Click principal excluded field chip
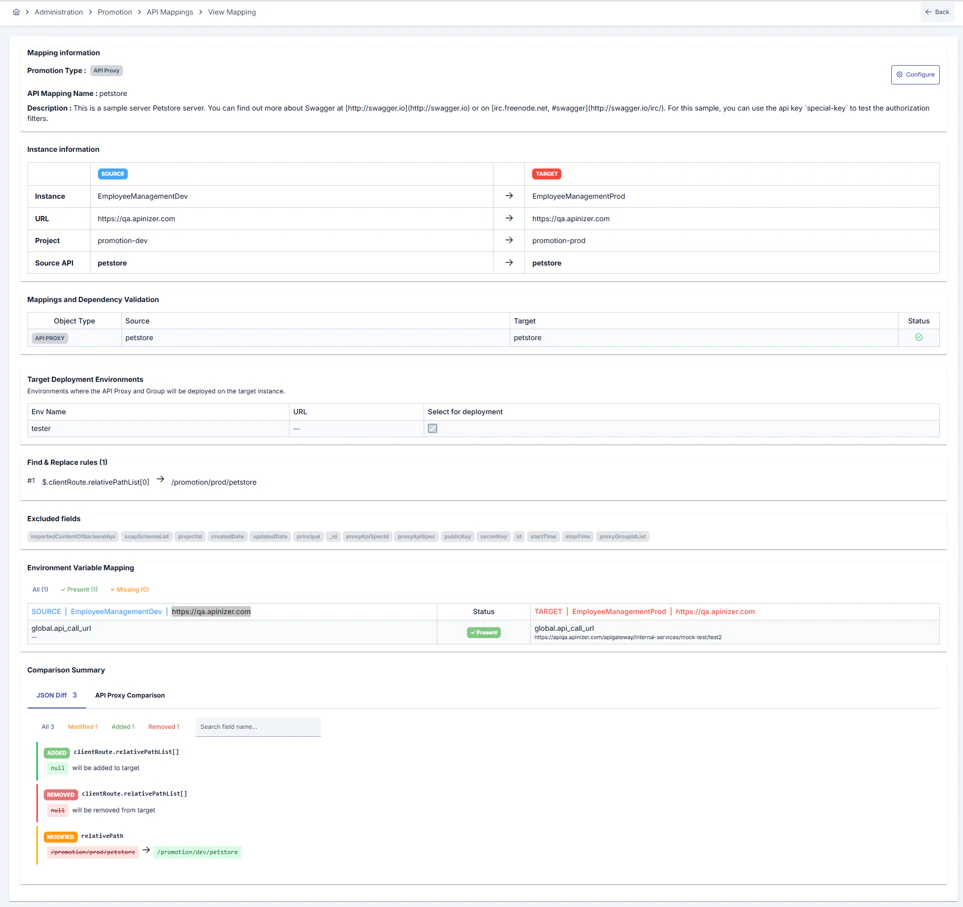The image size is (963, 907). point(308,537)
